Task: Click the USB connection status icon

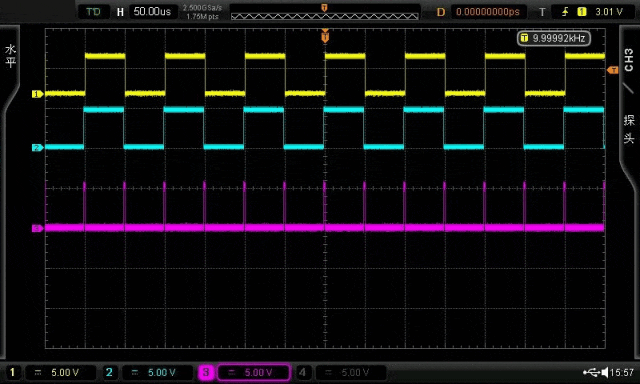Action: click(591, 372)
